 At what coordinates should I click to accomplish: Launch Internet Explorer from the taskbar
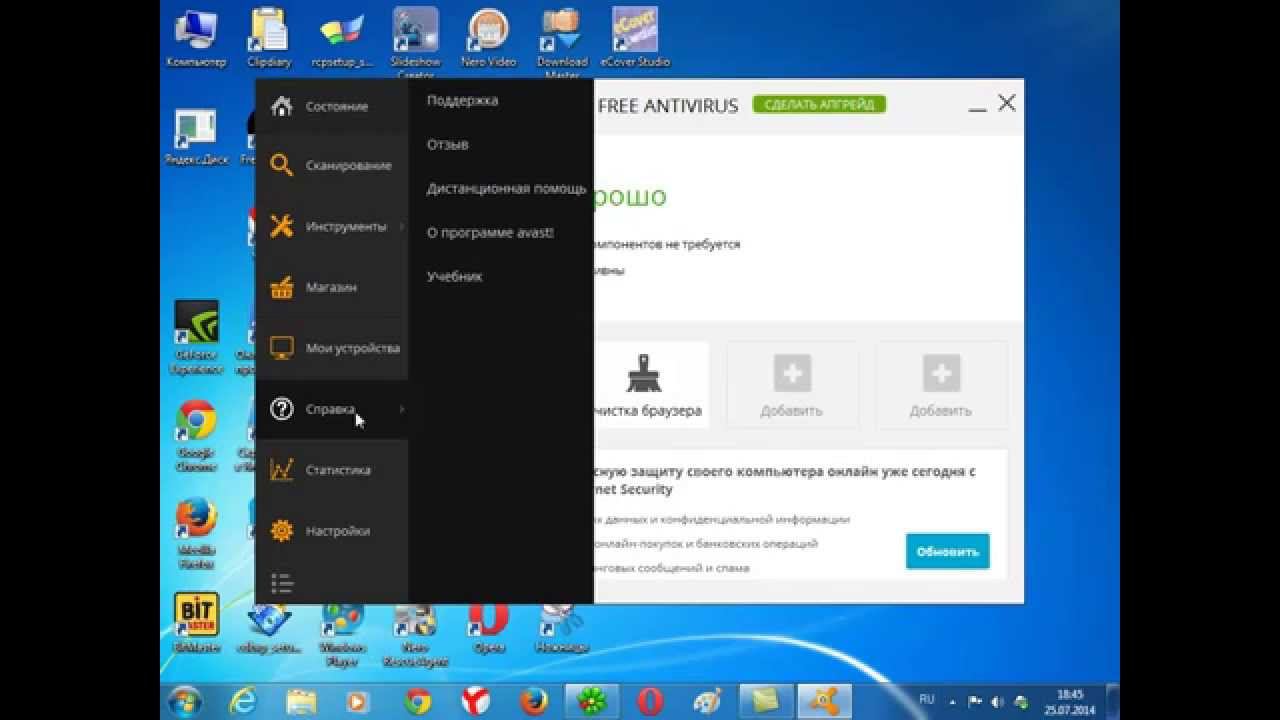(244, 702)
